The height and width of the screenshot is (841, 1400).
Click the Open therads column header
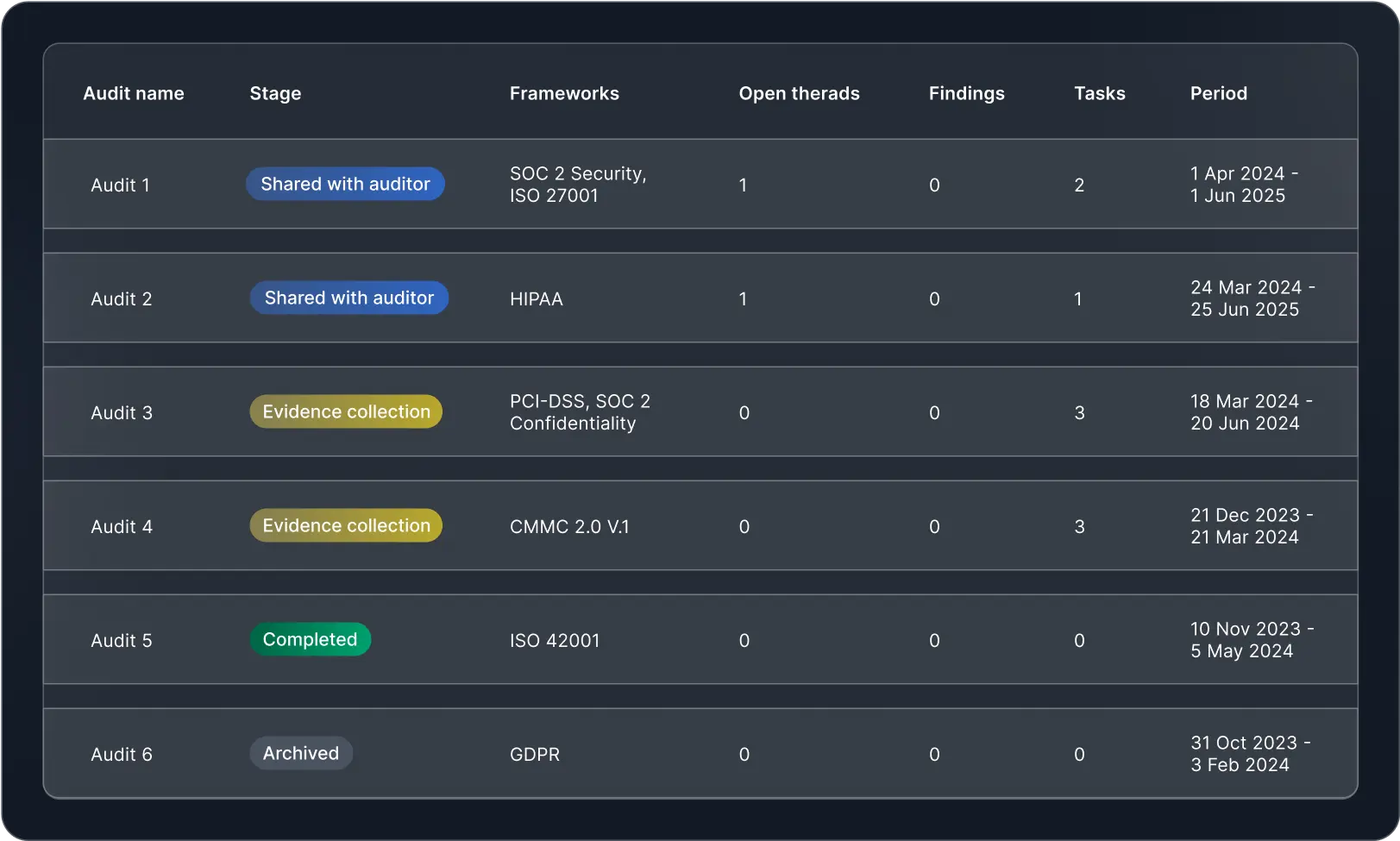point(799,93)
